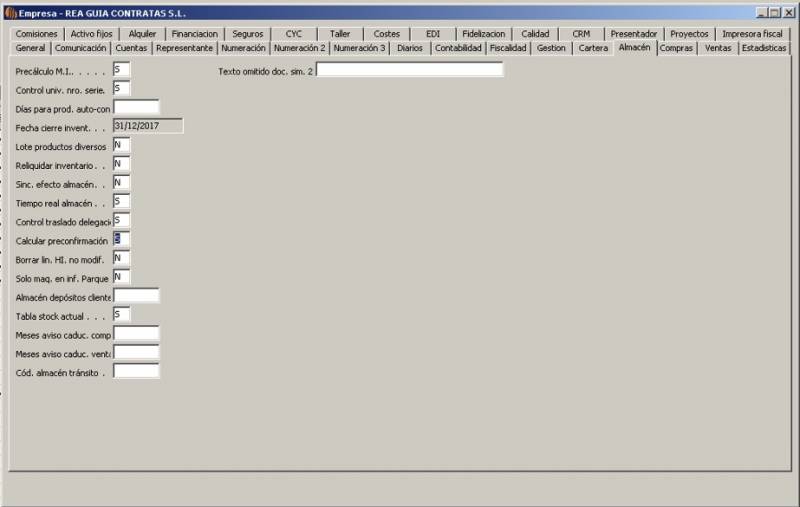Image resolution: width=800 pixels, height=507 pixels.
Task: Maximize the Empresa window
Action: (x=775, y=12)
